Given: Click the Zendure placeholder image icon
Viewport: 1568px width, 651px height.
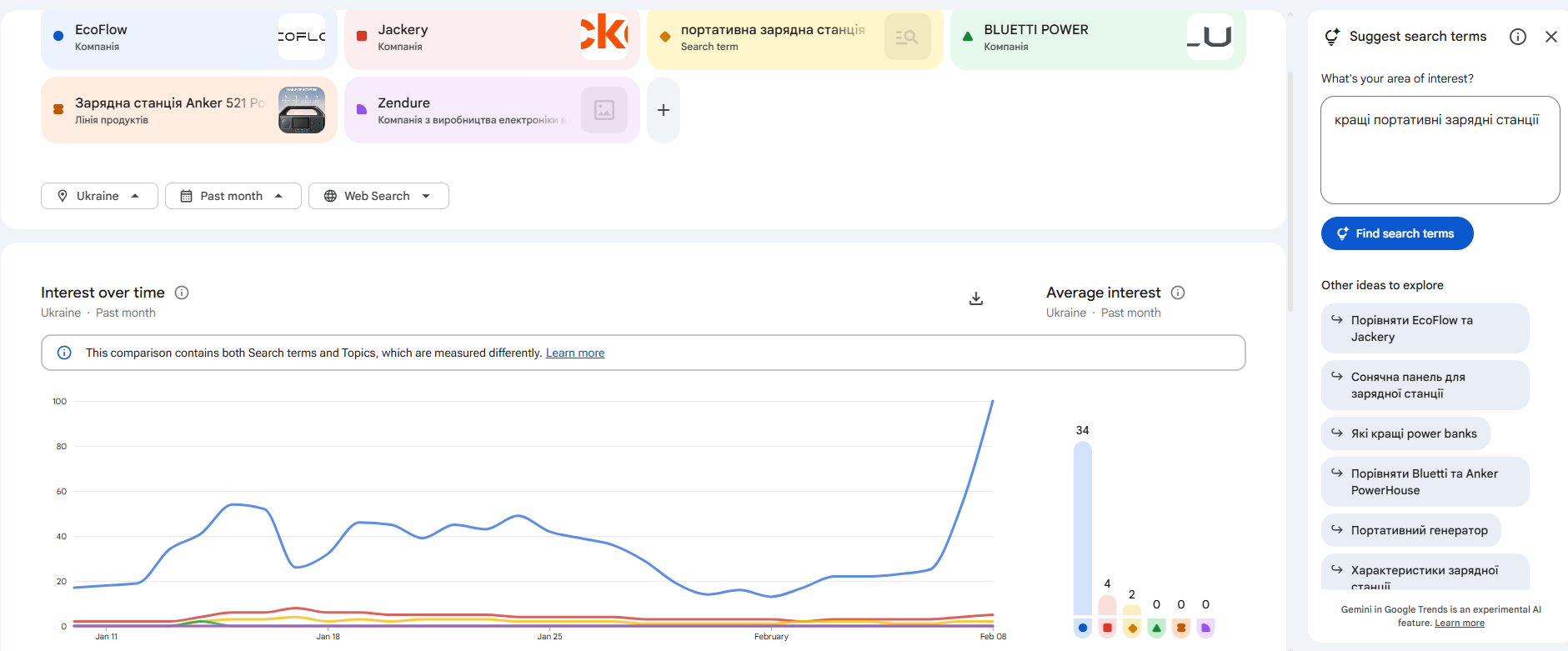Looking at the screenshot, I should (x=604, y=110).
